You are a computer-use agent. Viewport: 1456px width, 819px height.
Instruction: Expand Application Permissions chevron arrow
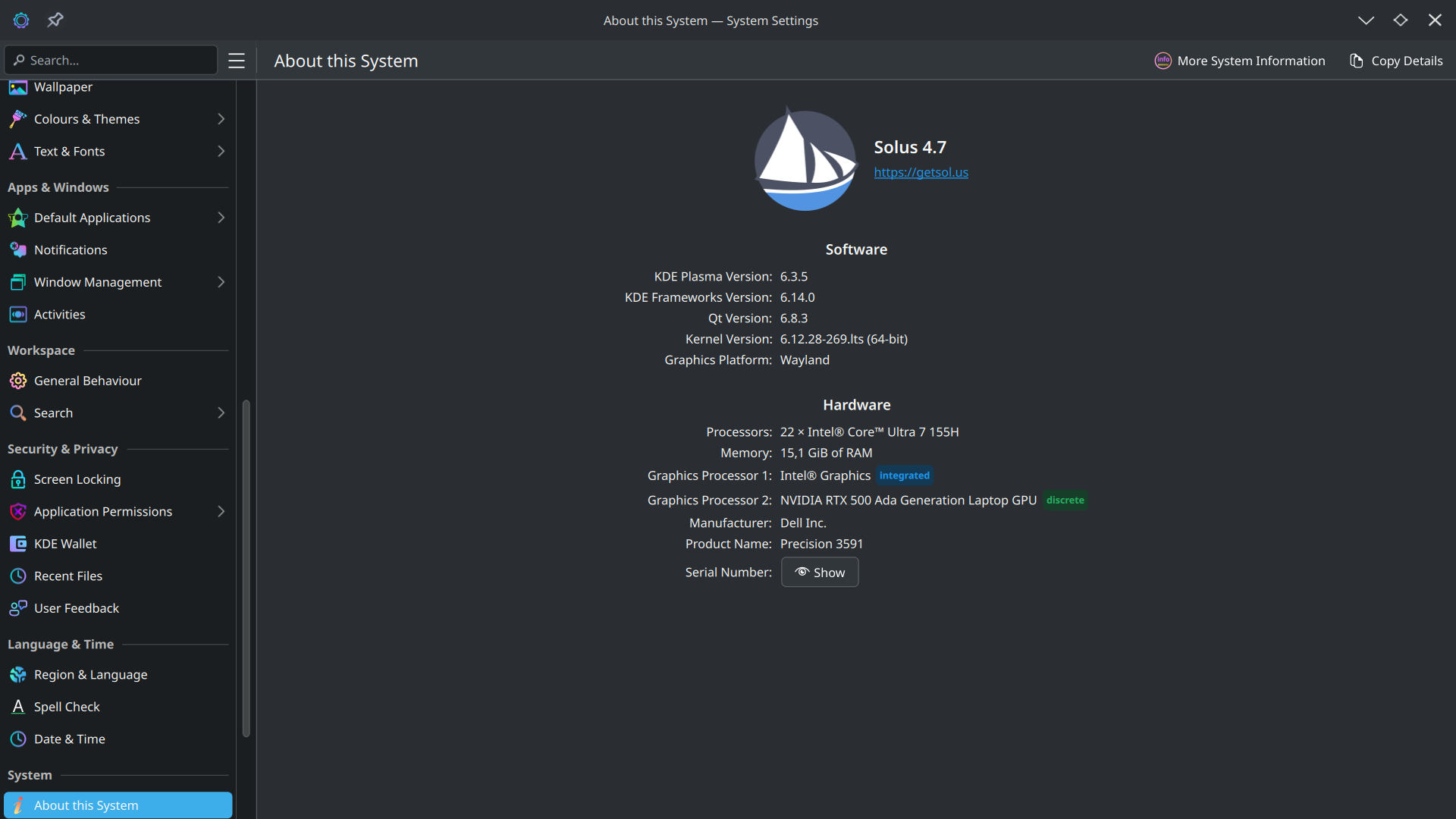pyautogui.click(x=221, y=512)
